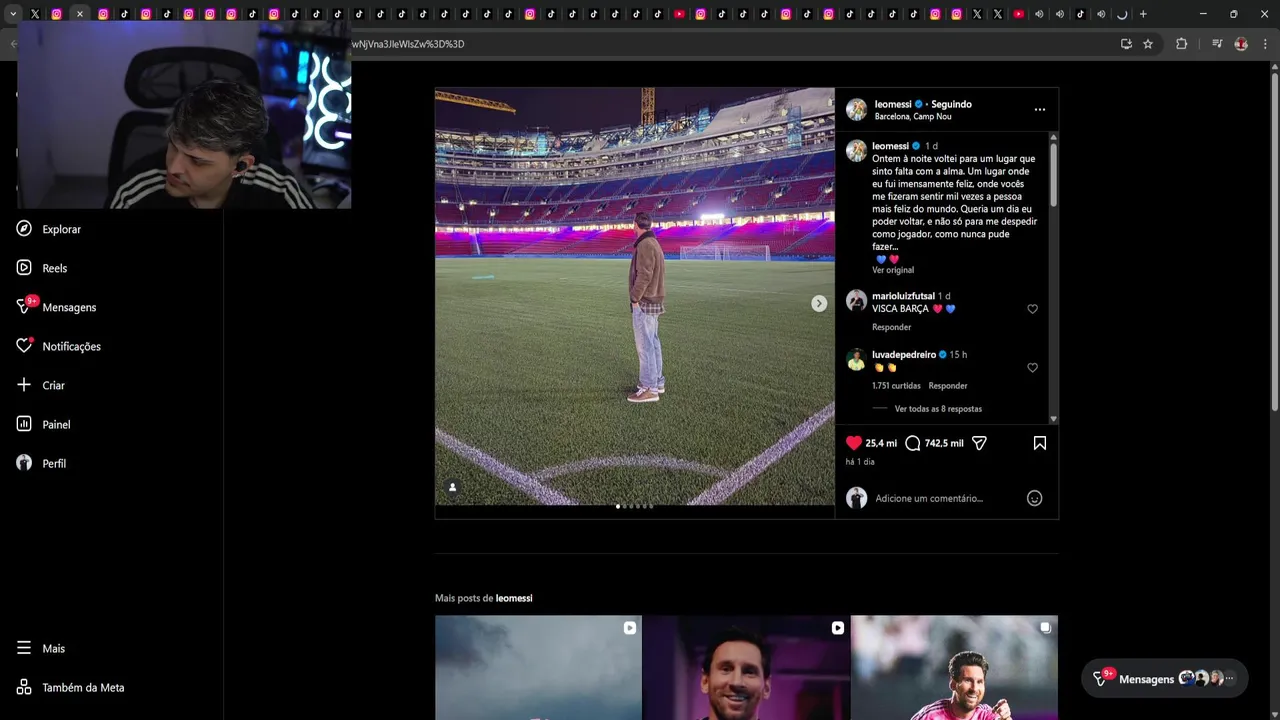Open 1.751 curtidas likes list
Screen dimensions: 1280x720
[896, 386]
